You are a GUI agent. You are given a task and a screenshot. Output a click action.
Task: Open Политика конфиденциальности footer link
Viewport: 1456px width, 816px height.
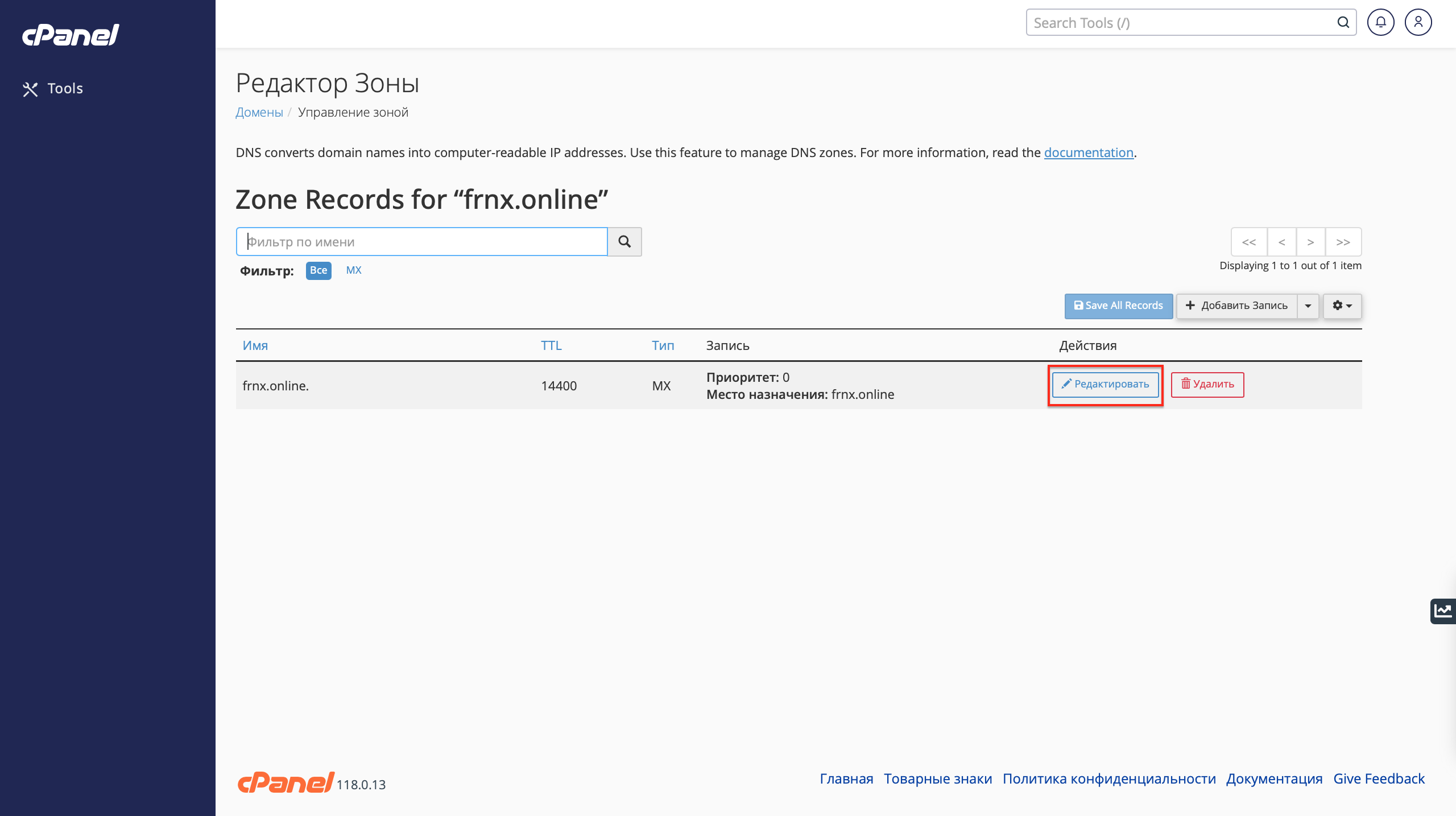tap(1109, 779)
